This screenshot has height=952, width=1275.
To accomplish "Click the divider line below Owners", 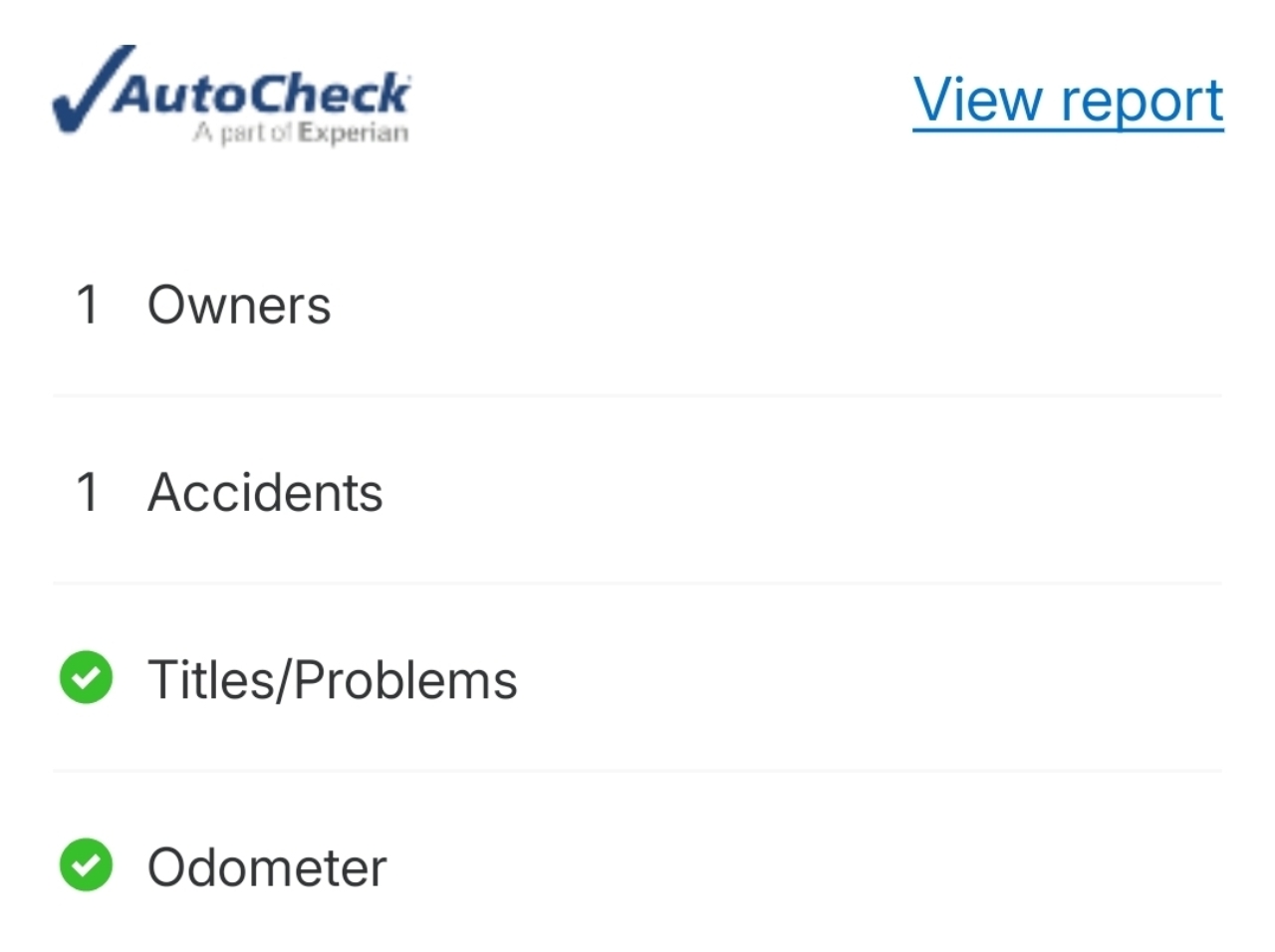I will pos(637,395).
